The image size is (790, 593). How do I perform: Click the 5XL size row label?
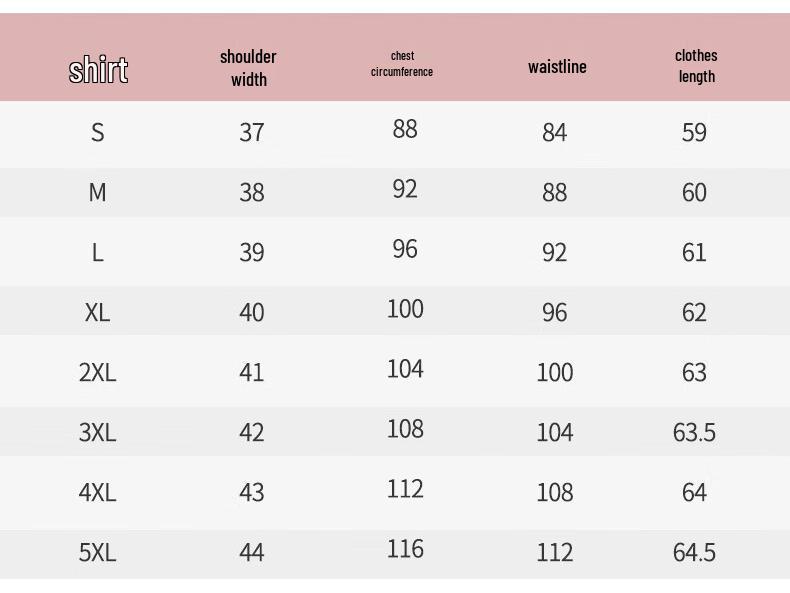(97, 552)
